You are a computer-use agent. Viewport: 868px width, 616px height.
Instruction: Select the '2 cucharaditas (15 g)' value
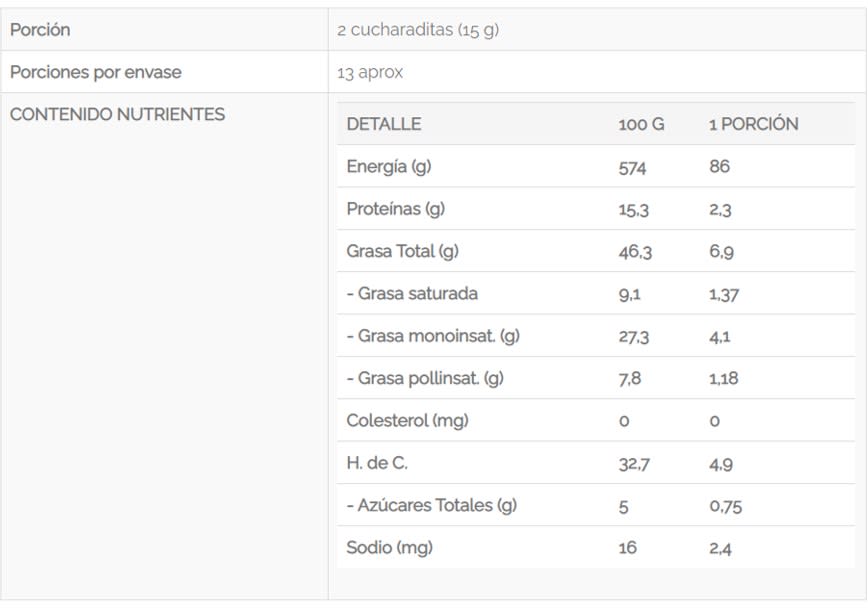pos(418,30)
